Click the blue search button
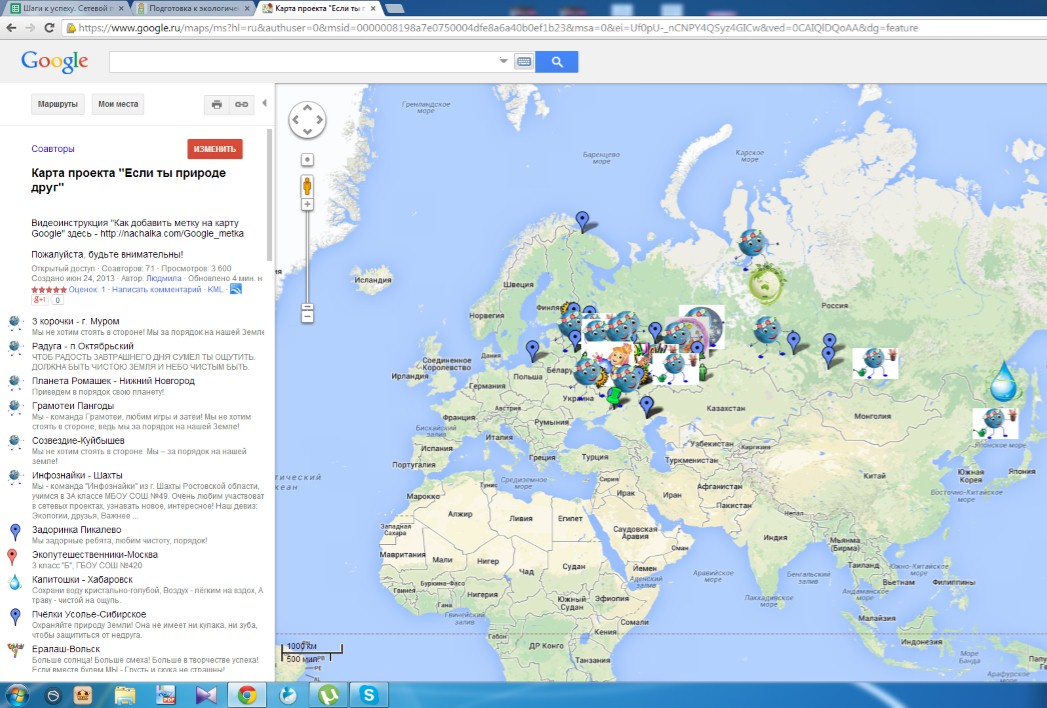Image resolution: width=1047 pixels, height=708 pixels. coord(557,62)
